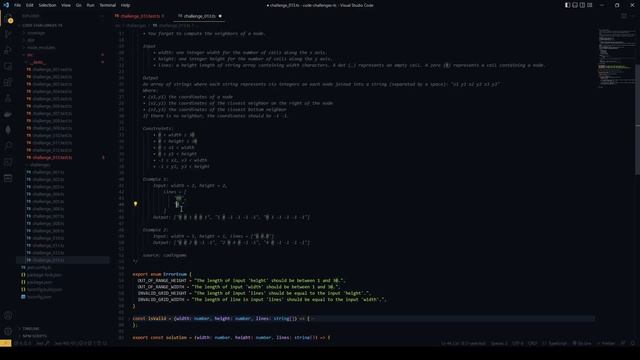640x360 pixels.
Task: Toggle primary side bar layout button
Action: click(x=568, y=5)
